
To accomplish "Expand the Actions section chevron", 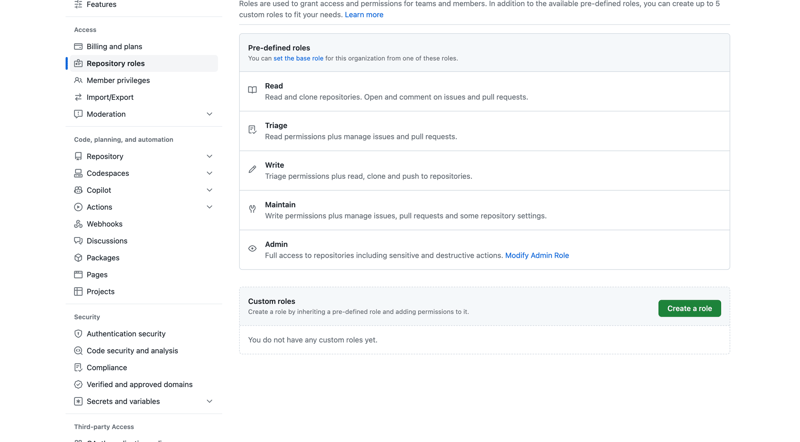I will pyautogui.click(x=209, y=207).
